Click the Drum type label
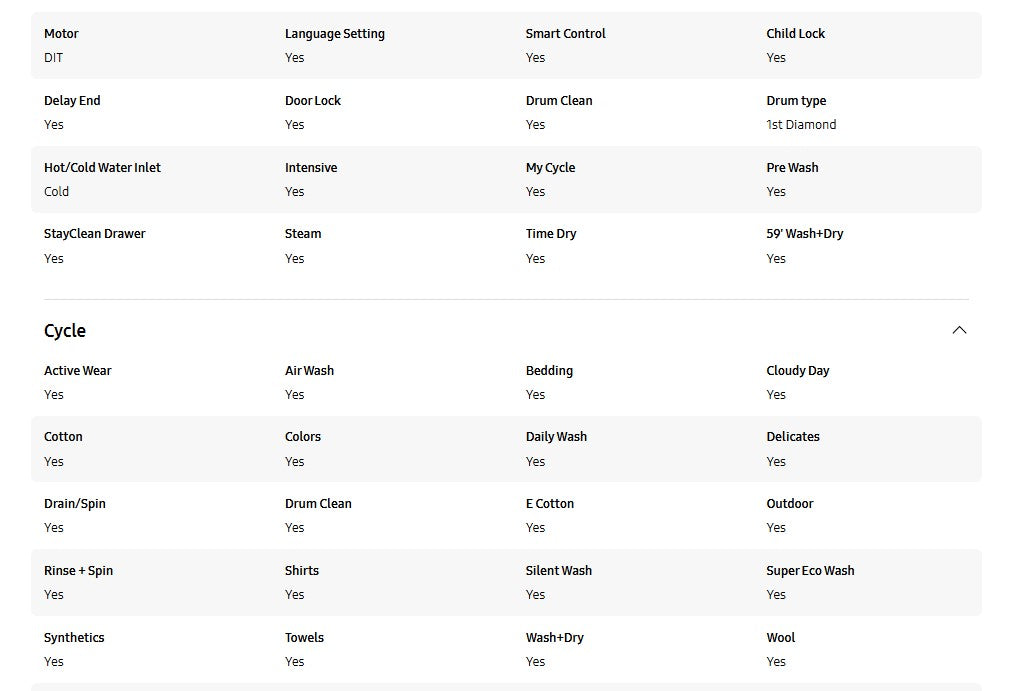This screenshot has height=691, width=1010. (796, 101)
